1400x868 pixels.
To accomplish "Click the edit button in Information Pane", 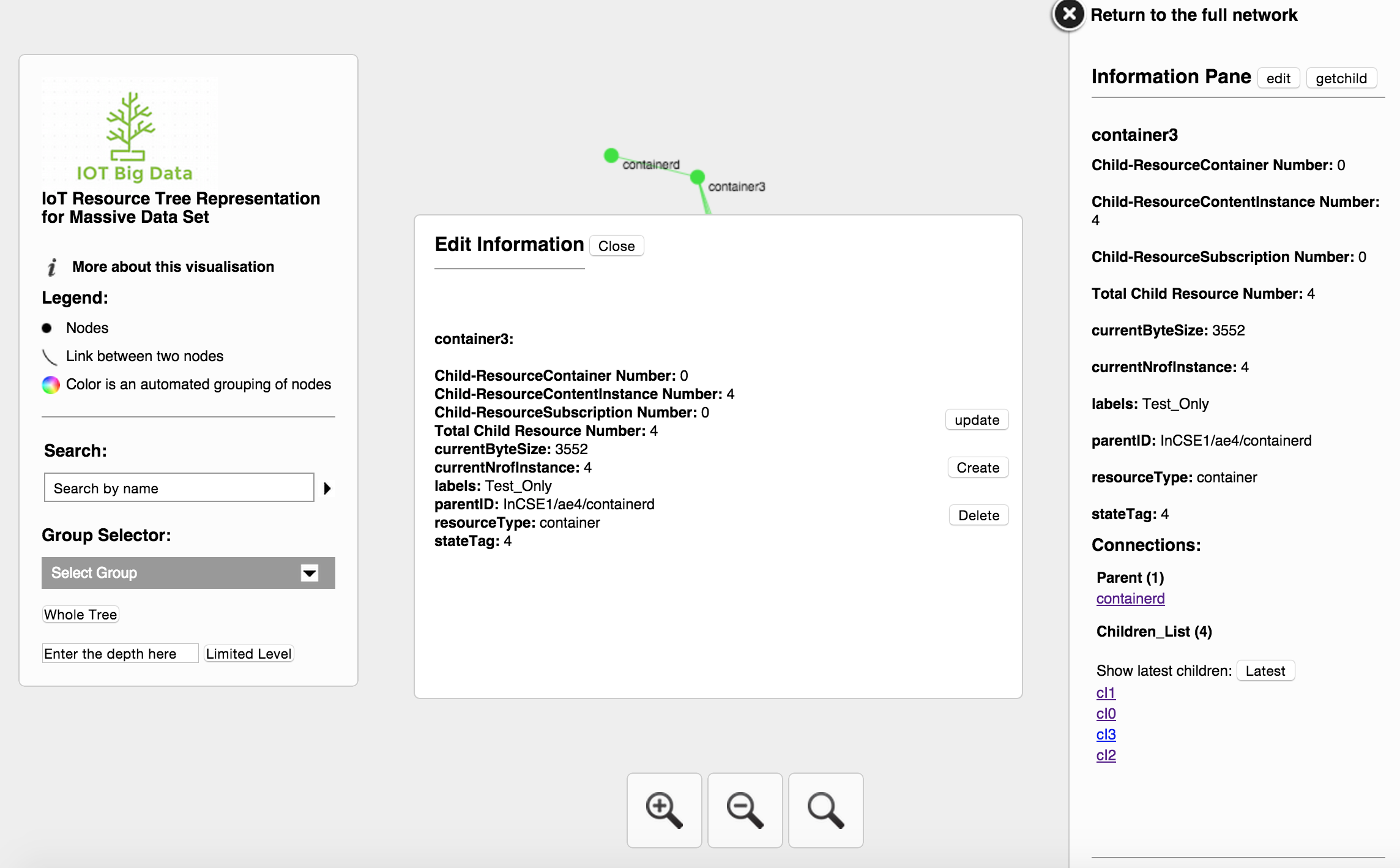I will 1277,77.
